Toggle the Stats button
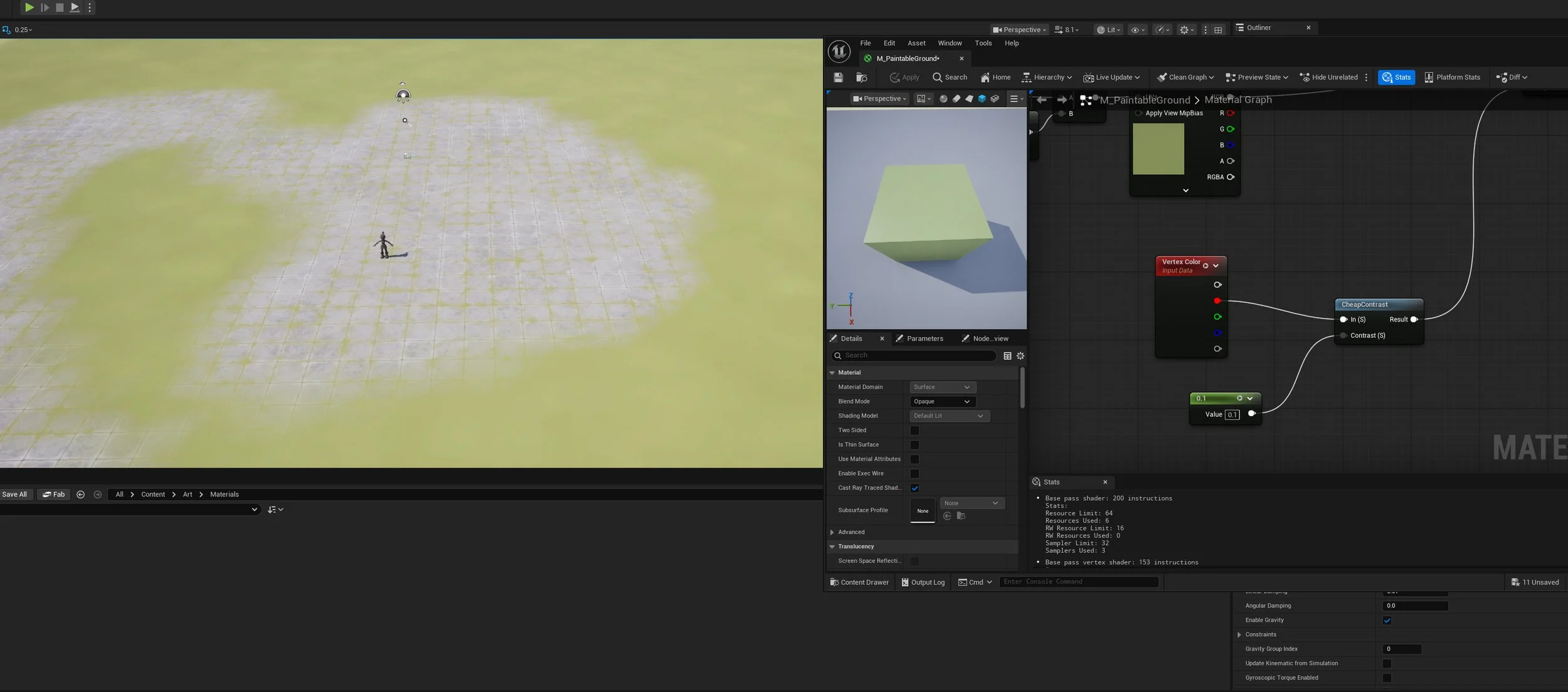Viewport: 1568px width, 692px height. pos(1397,77)
